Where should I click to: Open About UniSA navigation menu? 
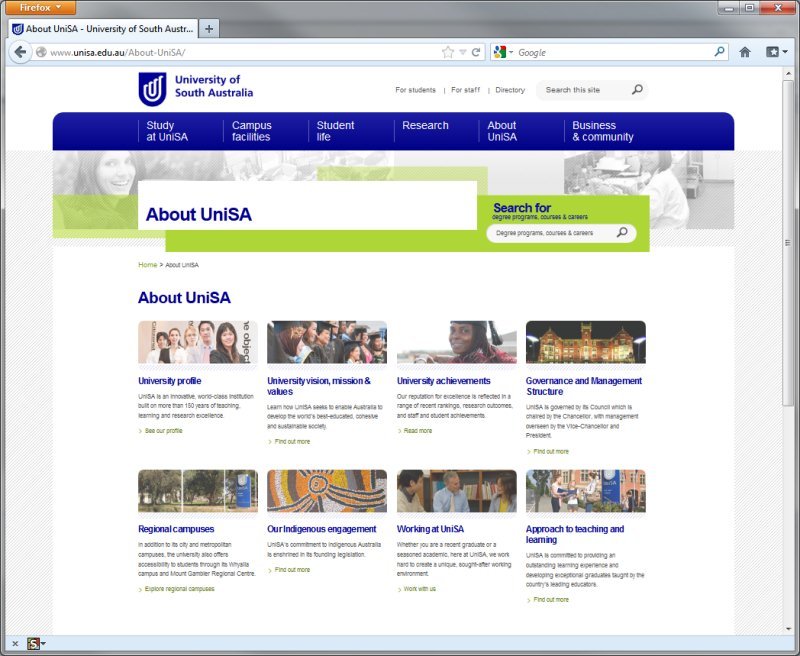tap(502, 131)
